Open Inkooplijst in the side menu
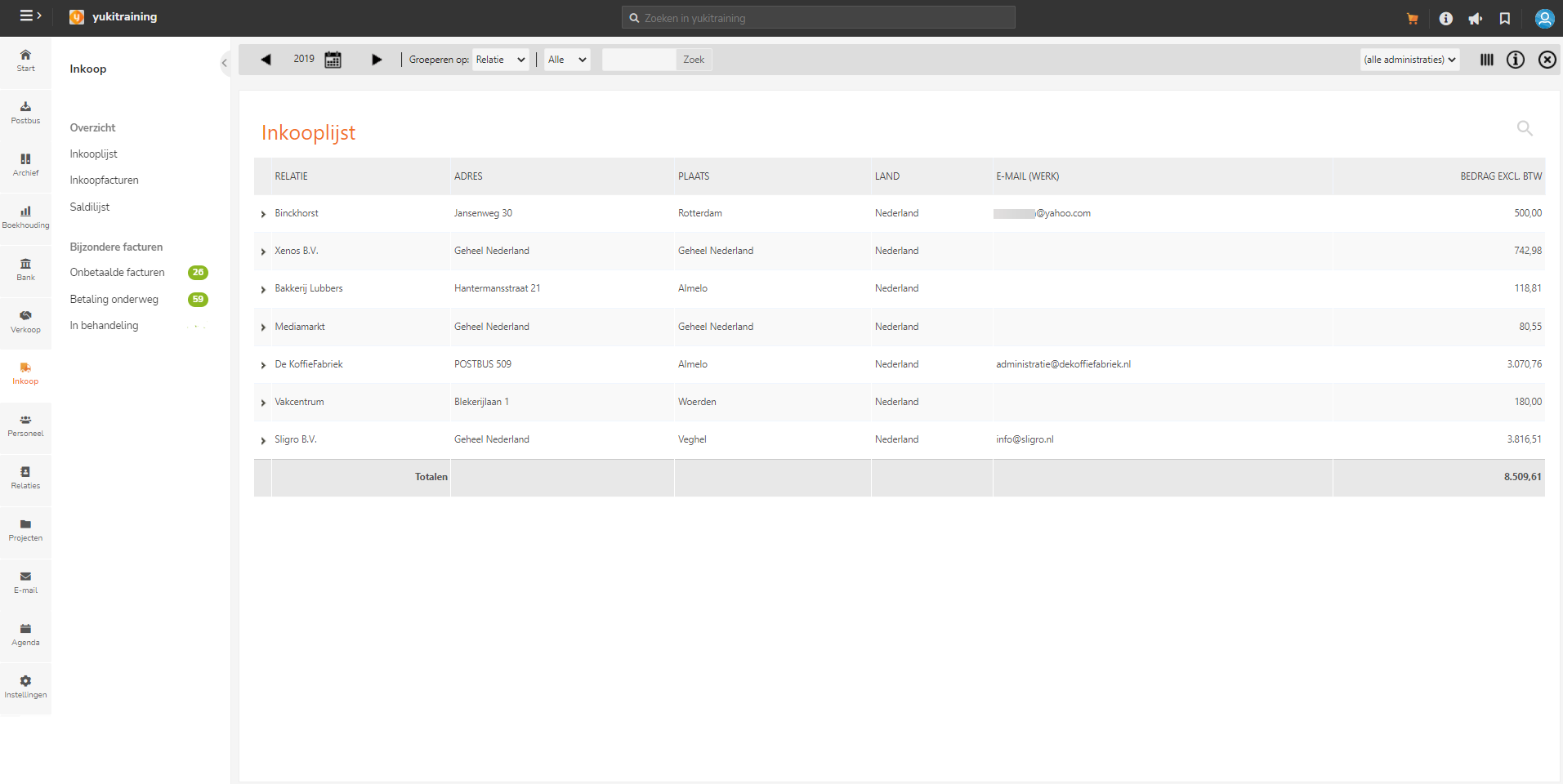Viewport: 1563px width, 784px height. click(x=94, y=154)
